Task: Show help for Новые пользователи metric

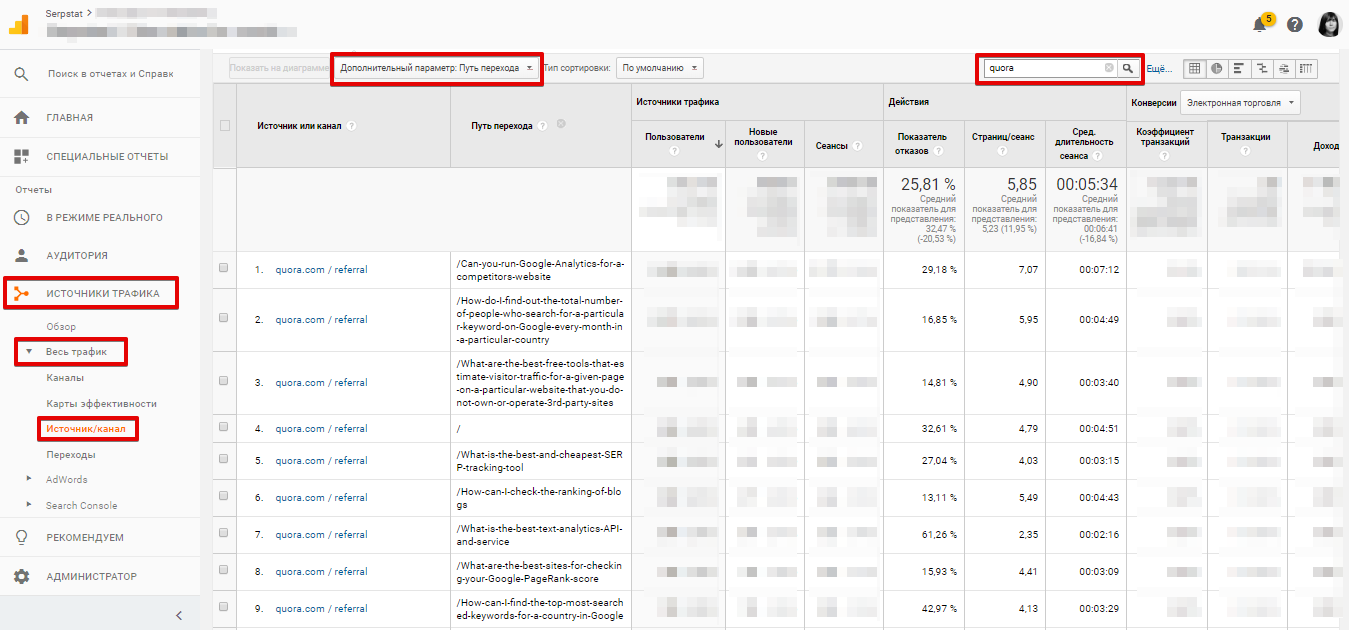Action: point(762,156)
